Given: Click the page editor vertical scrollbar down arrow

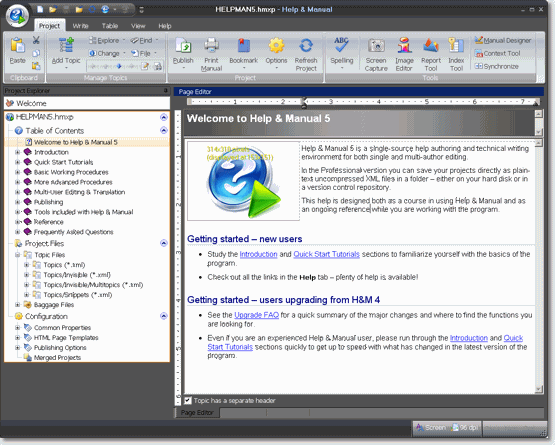Looking at the screenshot, I should pyautogui.click(x=539, y=389).
